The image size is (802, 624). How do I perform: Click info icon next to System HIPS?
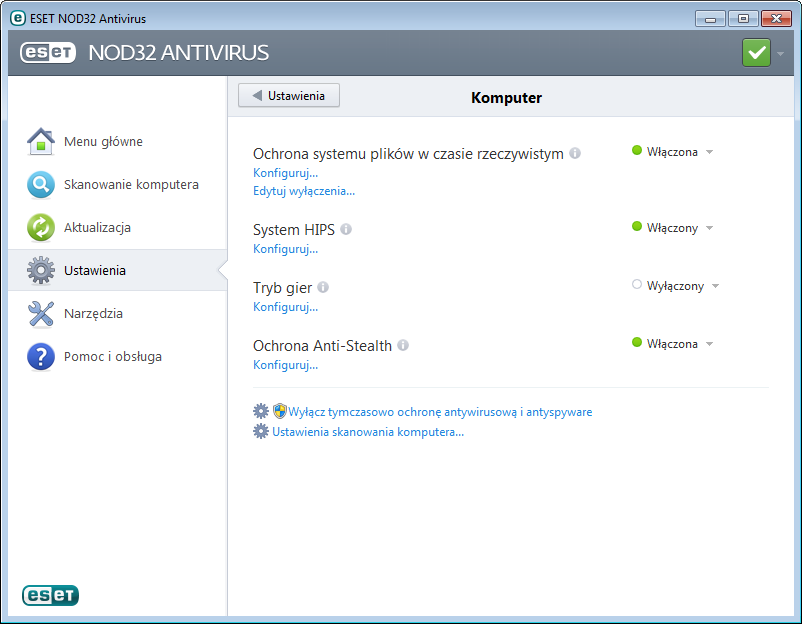coord(346,229)
